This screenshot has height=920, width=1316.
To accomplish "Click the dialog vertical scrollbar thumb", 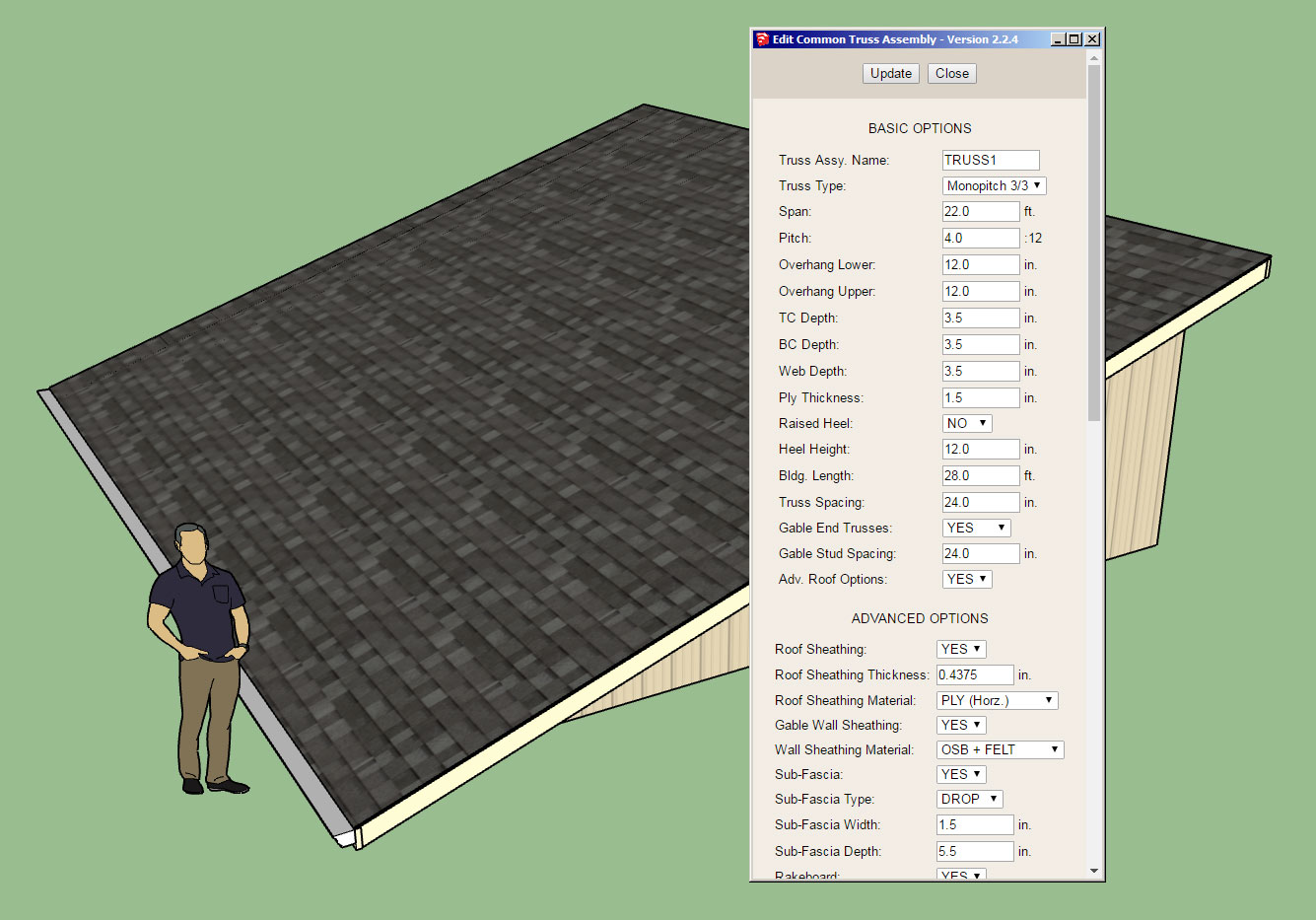I will coord(1094,244).
